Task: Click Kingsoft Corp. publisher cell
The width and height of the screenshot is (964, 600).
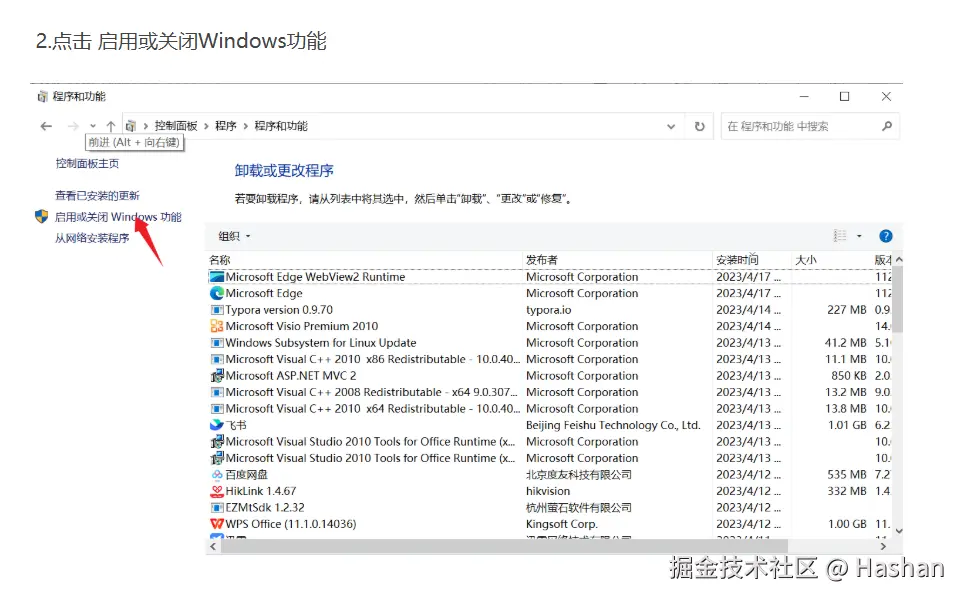Action: click(x=561, y=524)
